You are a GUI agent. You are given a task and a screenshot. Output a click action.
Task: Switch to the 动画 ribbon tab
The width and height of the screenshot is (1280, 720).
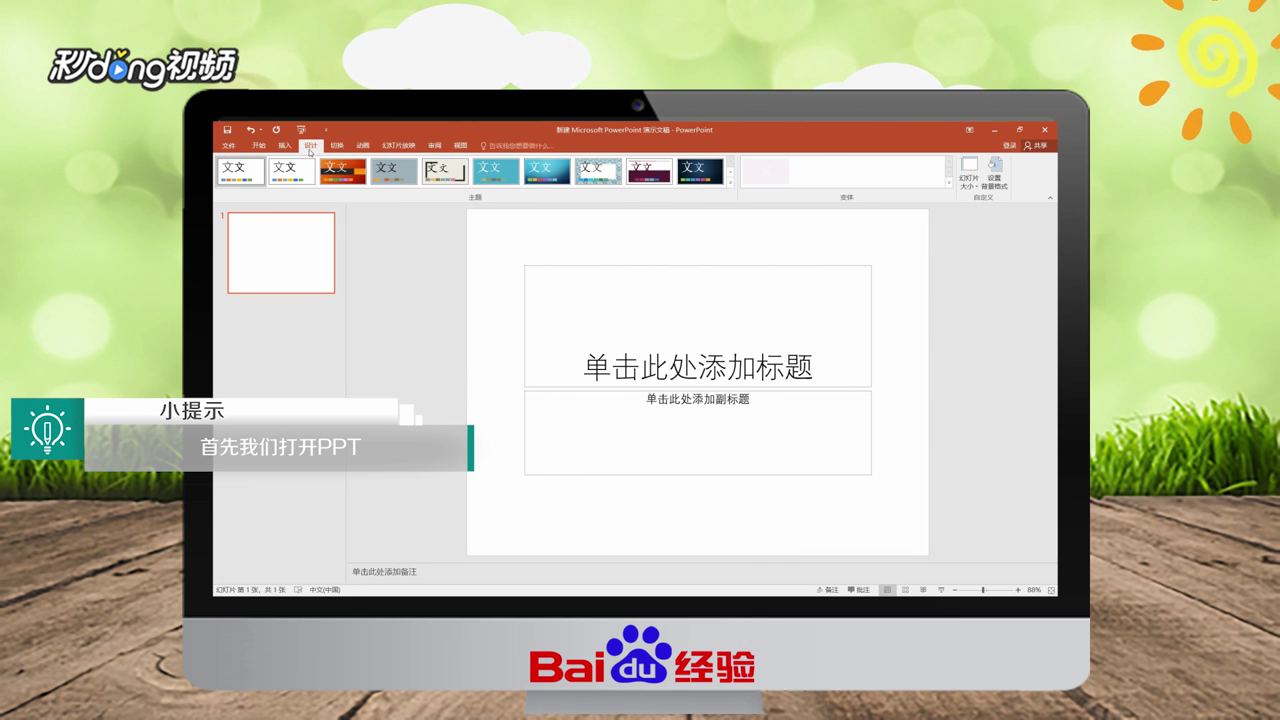[x=363, y=146]
